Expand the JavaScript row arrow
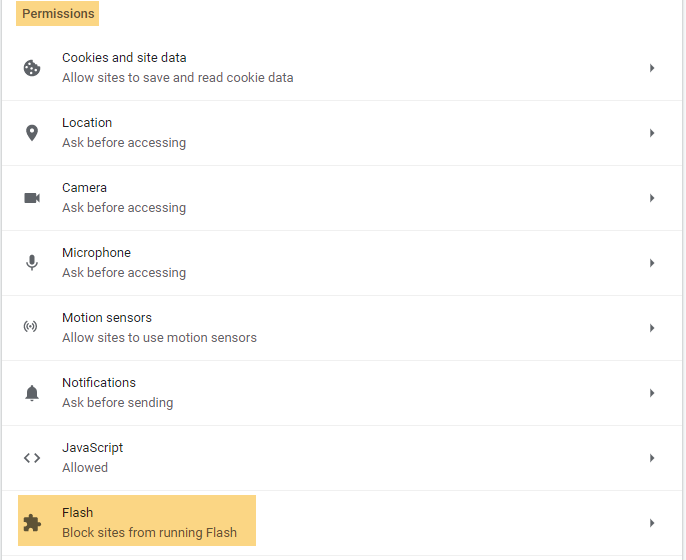Screen dimensions: 686x560 point(652,458)
